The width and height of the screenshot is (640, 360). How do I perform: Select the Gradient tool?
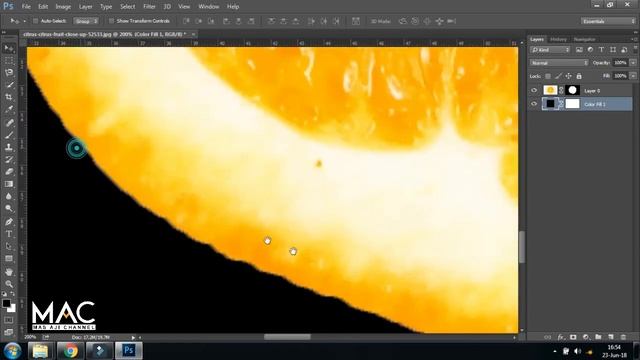(9, 184)
